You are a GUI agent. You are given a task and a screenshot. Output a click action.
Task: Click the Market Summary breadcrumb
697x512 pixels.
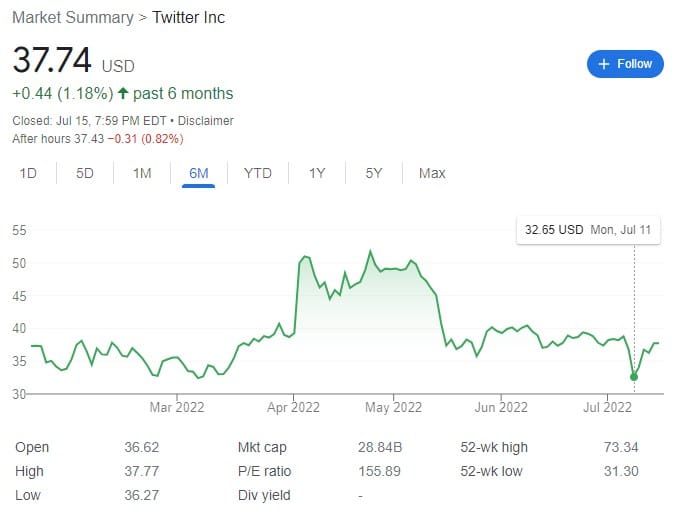[x=73, y=18]
